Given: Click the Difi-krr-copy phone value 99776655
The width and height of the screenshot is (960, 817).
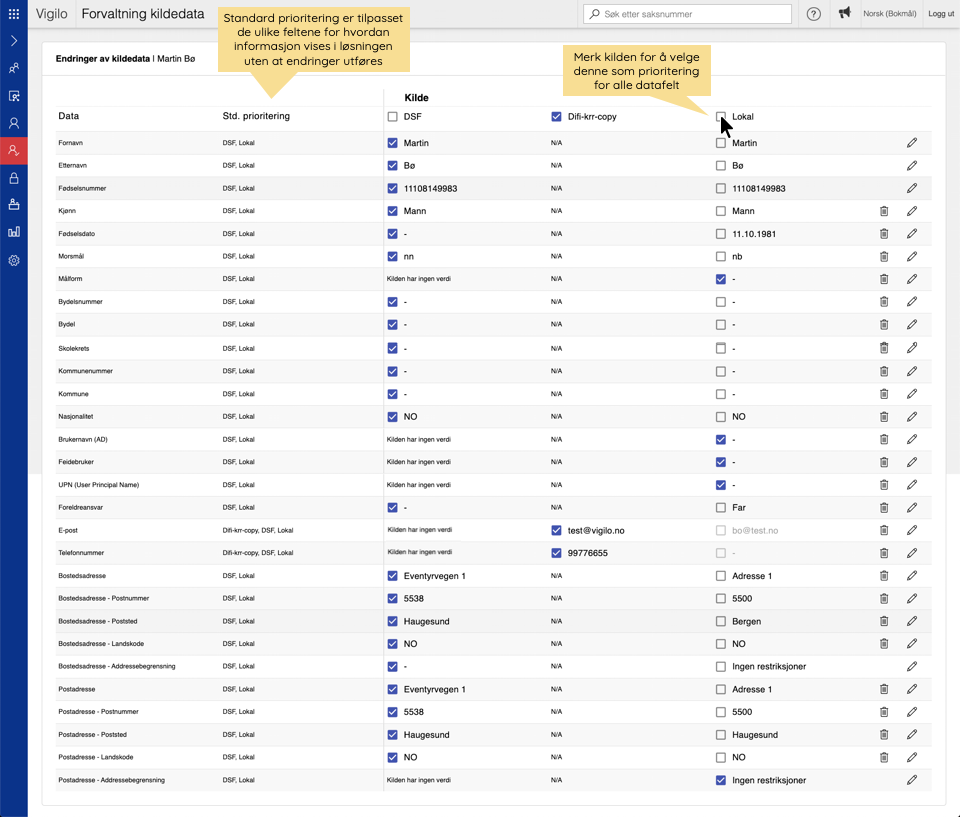Looking at the screenshot, I should 588,553.
